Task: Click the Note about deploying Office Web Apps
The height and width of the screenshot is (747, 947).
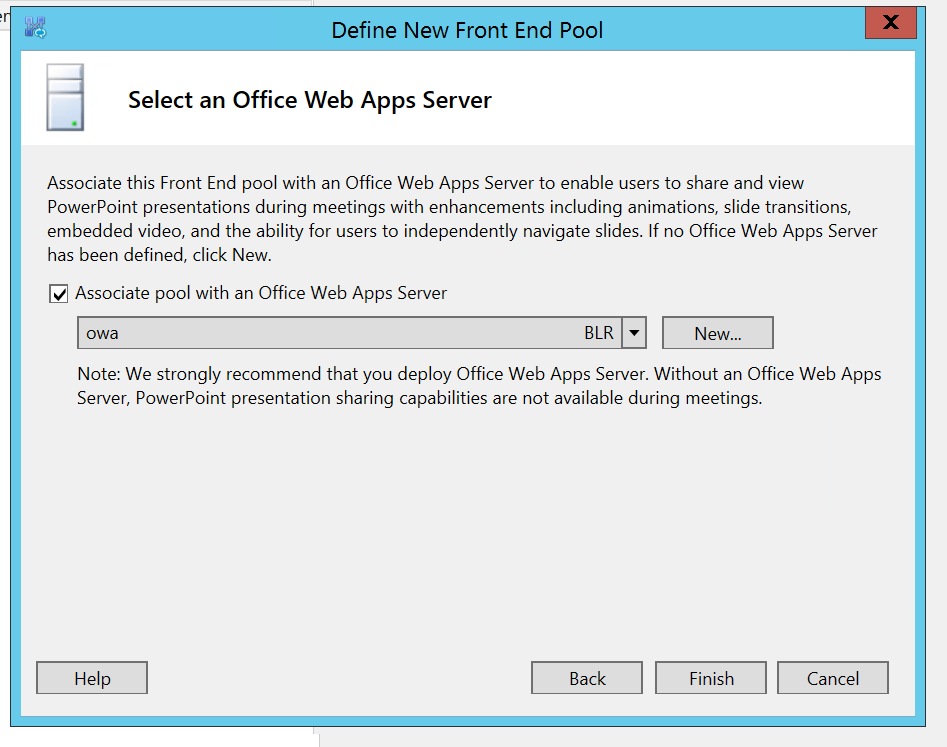Action: 479,386
